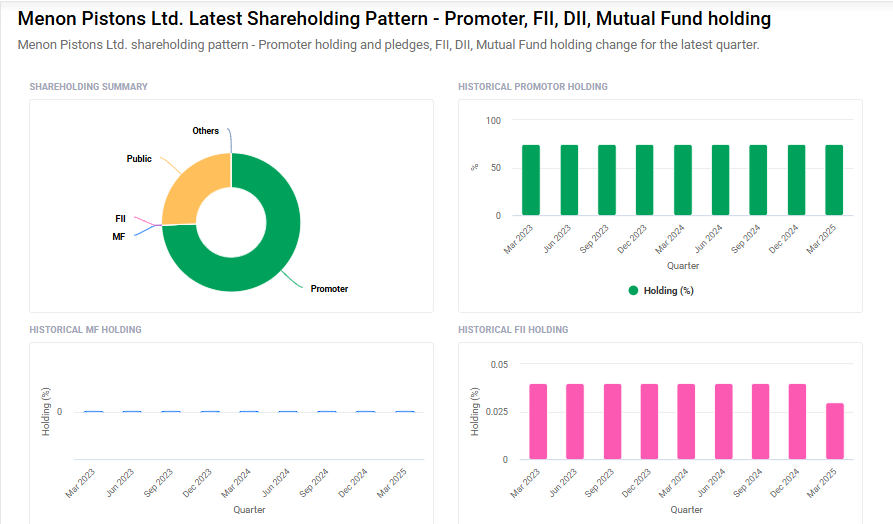Select Sep 2023 pink bar in FII chart
This screenshot has width=893, height=524.
pos(612,421)
